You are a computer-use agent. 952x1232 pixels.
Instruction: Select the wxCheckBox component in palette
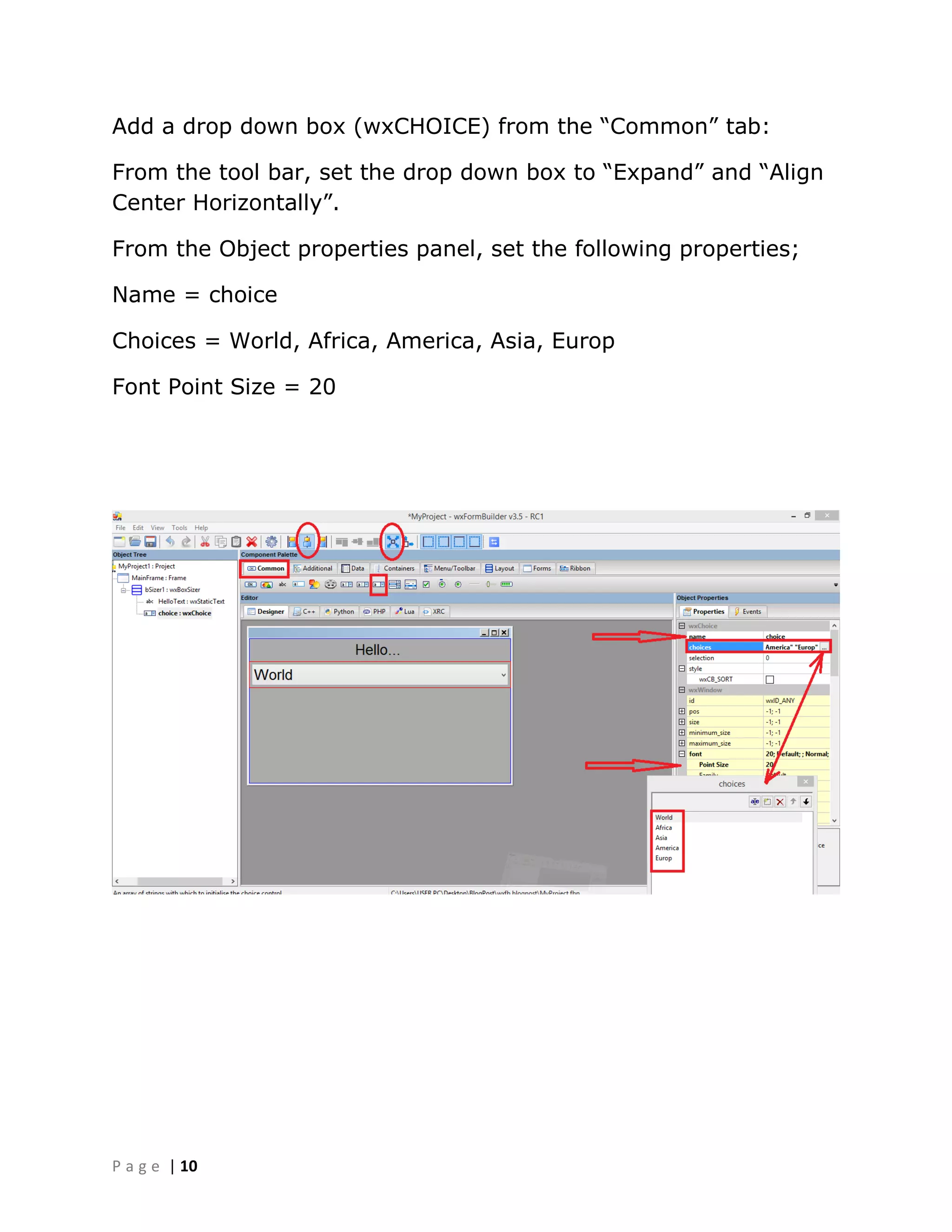(426, 584)
